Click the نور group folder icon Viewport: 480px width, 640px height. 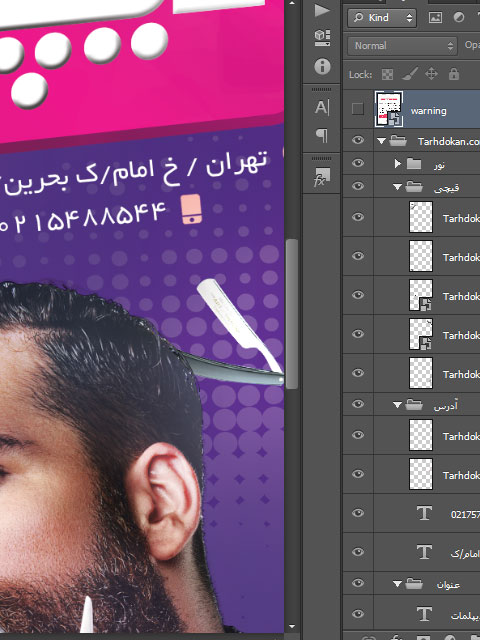pyautogui.click(x=414, y=164)
